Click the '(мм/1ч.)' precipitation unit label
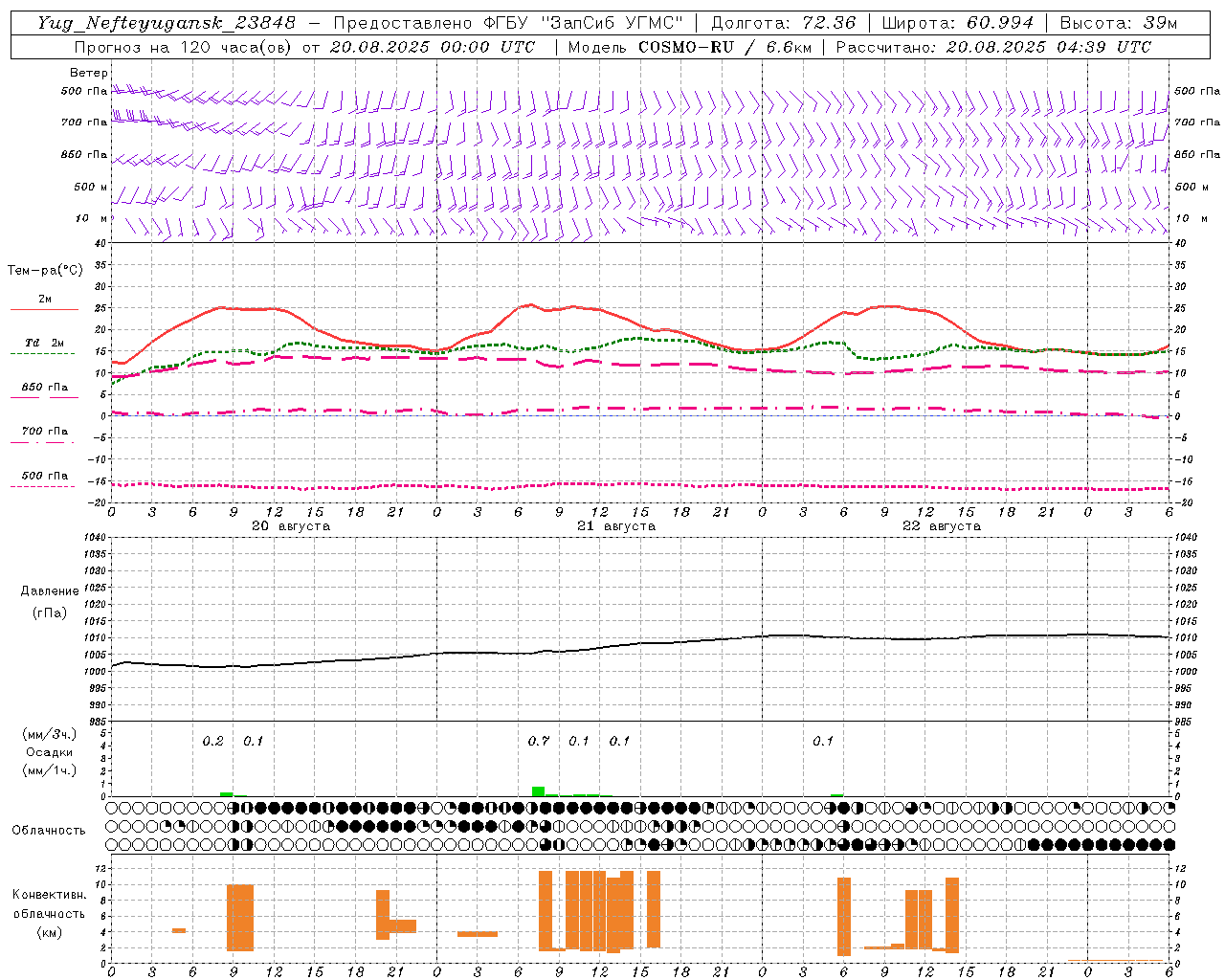The image size is (1225, 980). pos(50,770)
